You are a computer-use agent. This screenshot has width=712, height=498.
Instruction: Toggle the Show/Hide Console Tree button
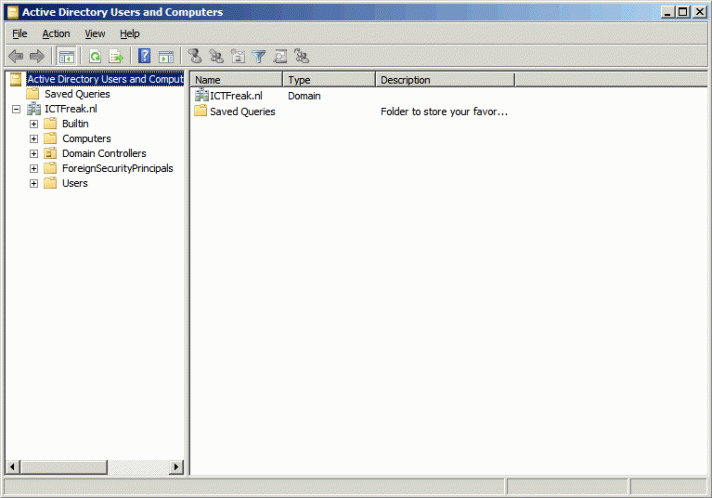click(x=66, y=57)
